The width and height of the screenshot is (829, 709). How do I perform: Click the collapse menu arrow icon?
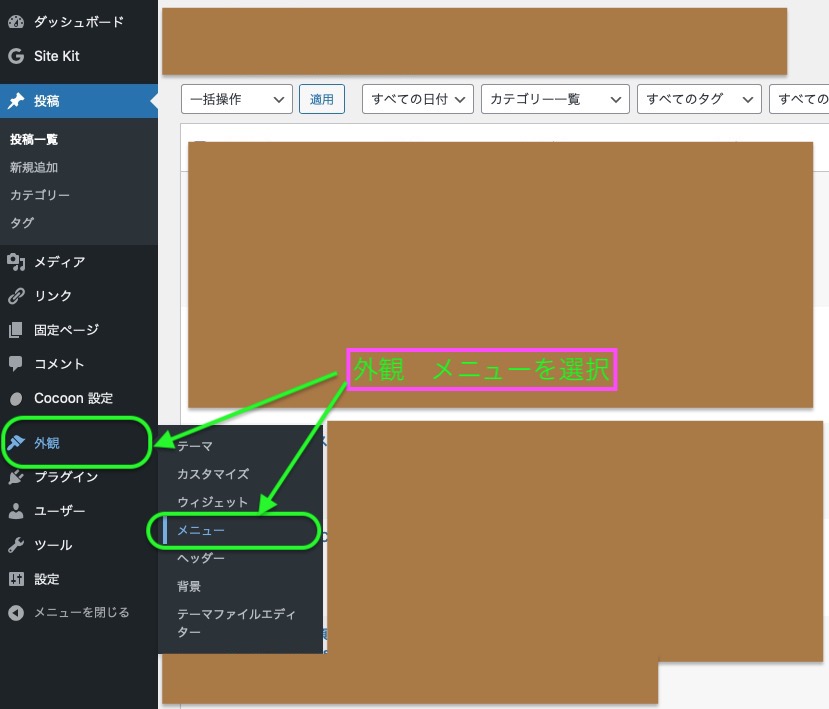[x=16, y=612]
